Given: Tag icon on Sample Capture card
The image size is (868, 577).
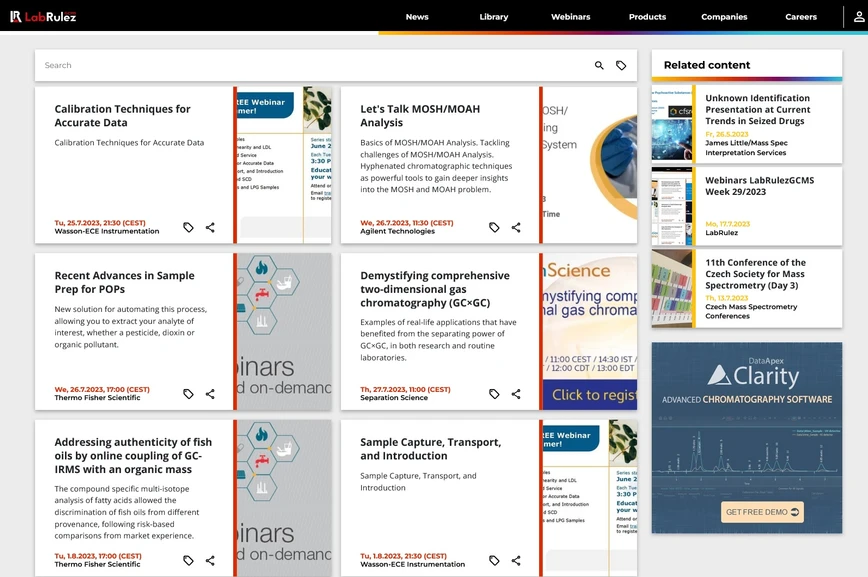Looking at the screenshot, I should click(x=494, y=560).
